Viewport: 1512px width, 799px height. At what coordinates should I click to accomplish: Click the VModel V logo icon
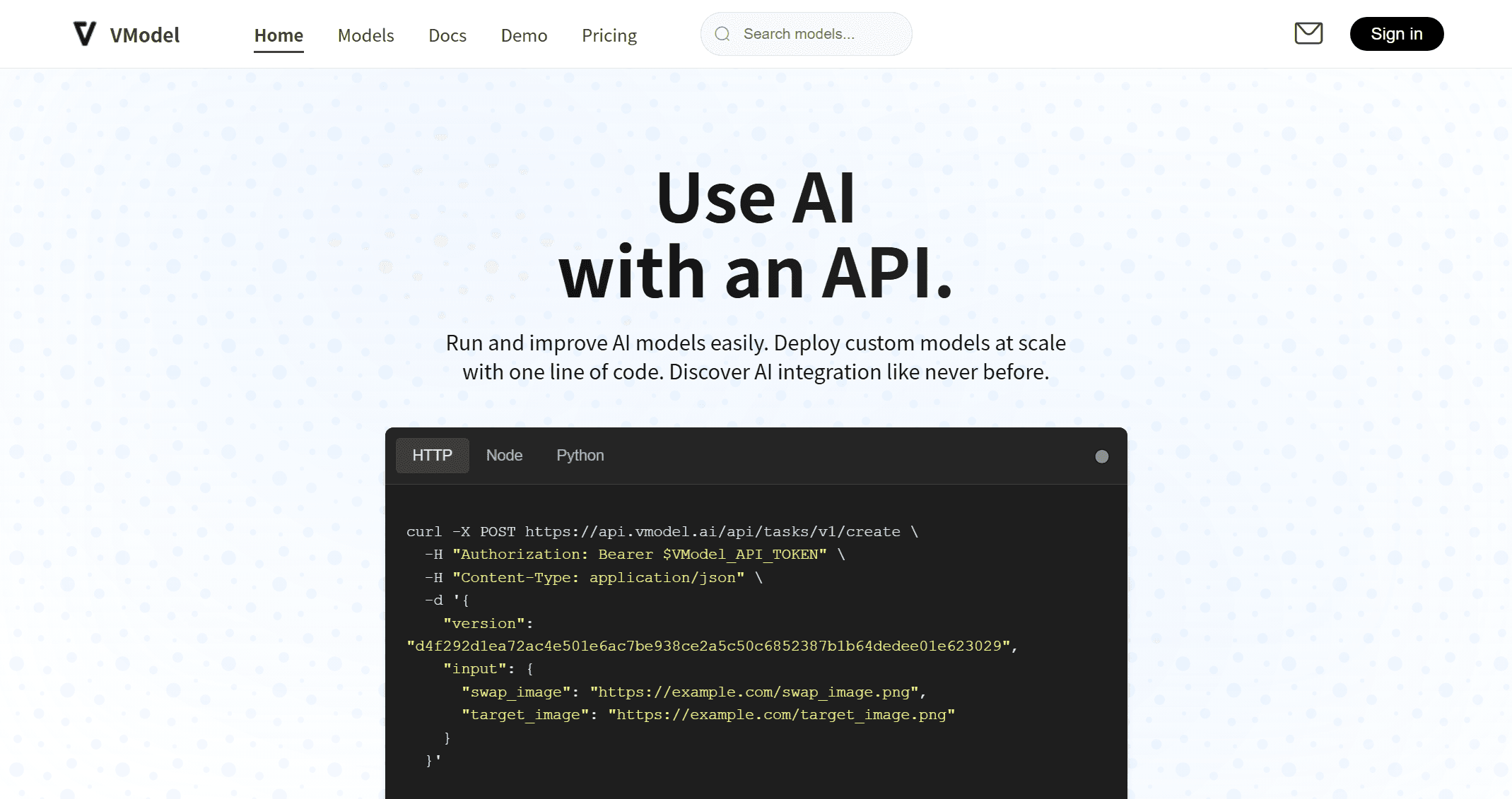tap(85, 33)
